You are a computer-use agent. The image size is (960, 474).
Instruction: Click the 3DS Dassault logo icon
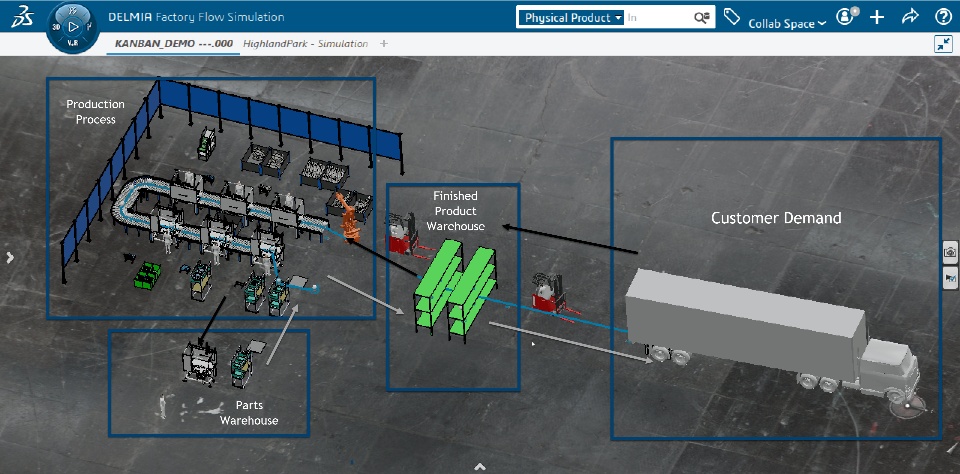point(22,17)
